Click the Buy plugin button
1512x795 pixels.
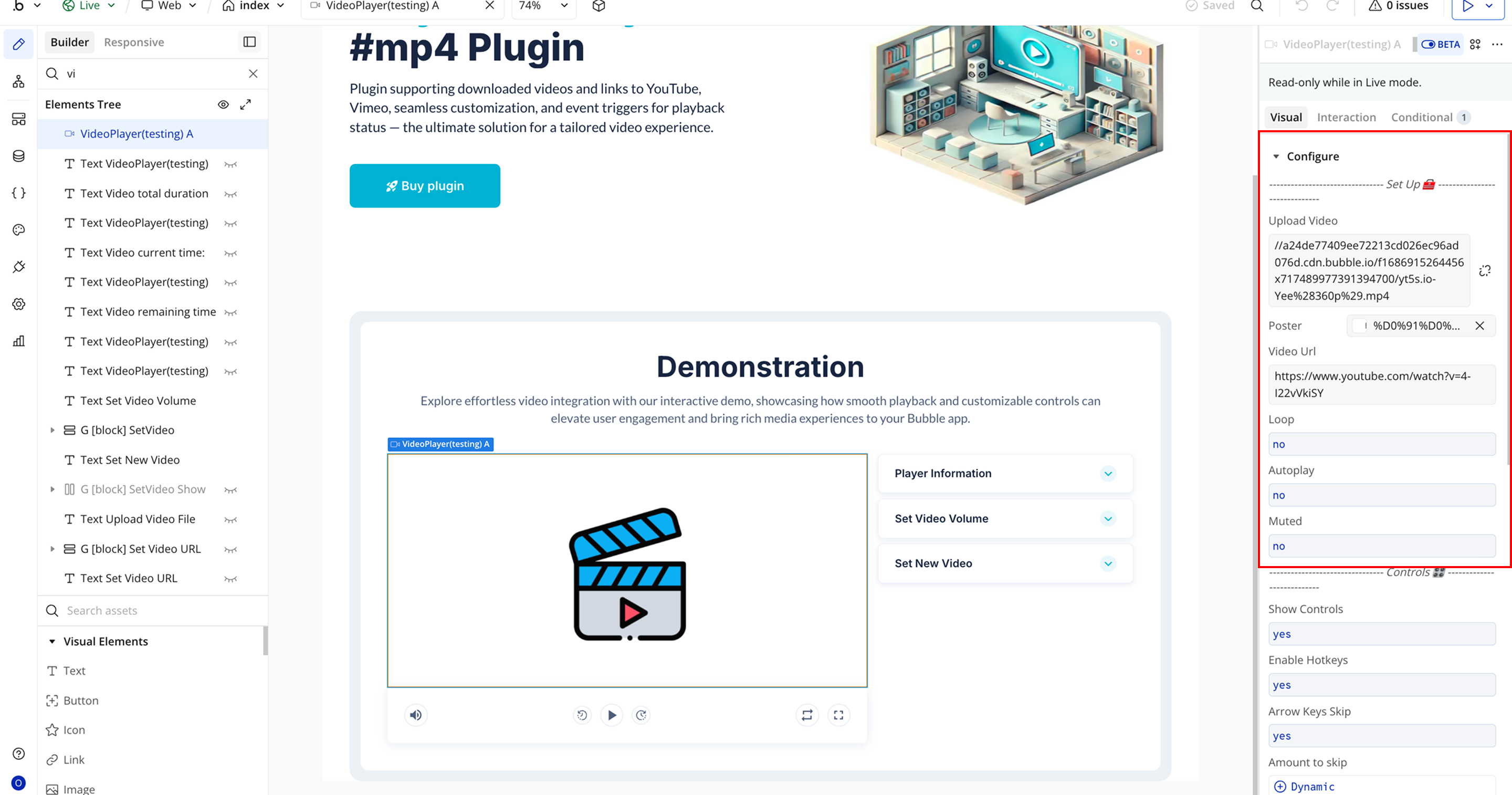coord(424,185)
